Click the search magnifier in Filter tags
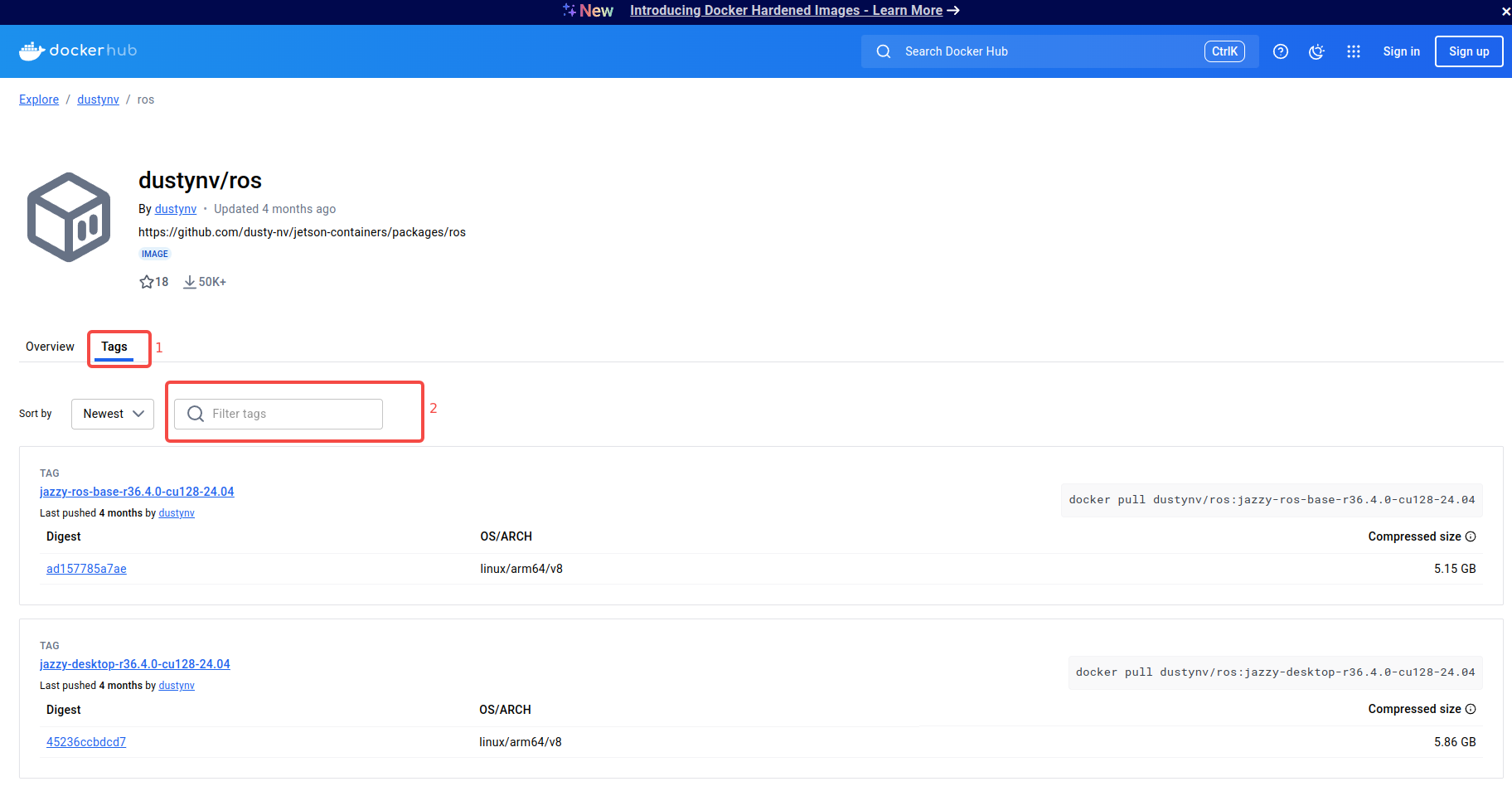1512x791 pixels. [x=196, y=413]
